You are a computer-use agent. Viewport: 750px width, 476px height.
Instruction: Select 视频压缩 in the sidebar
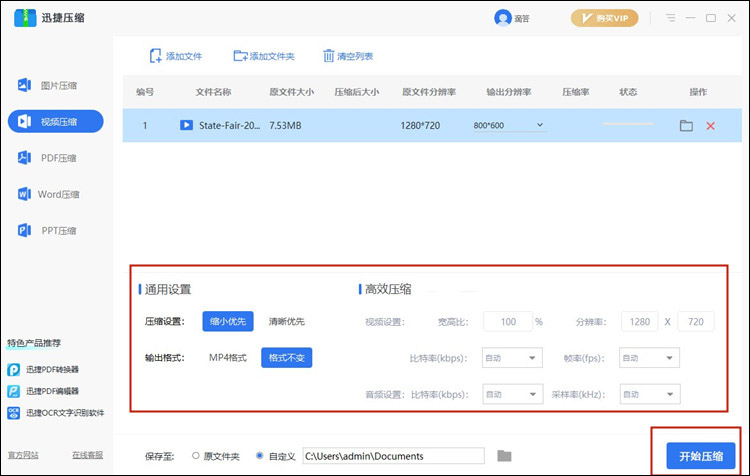click(x=55, y=122)
